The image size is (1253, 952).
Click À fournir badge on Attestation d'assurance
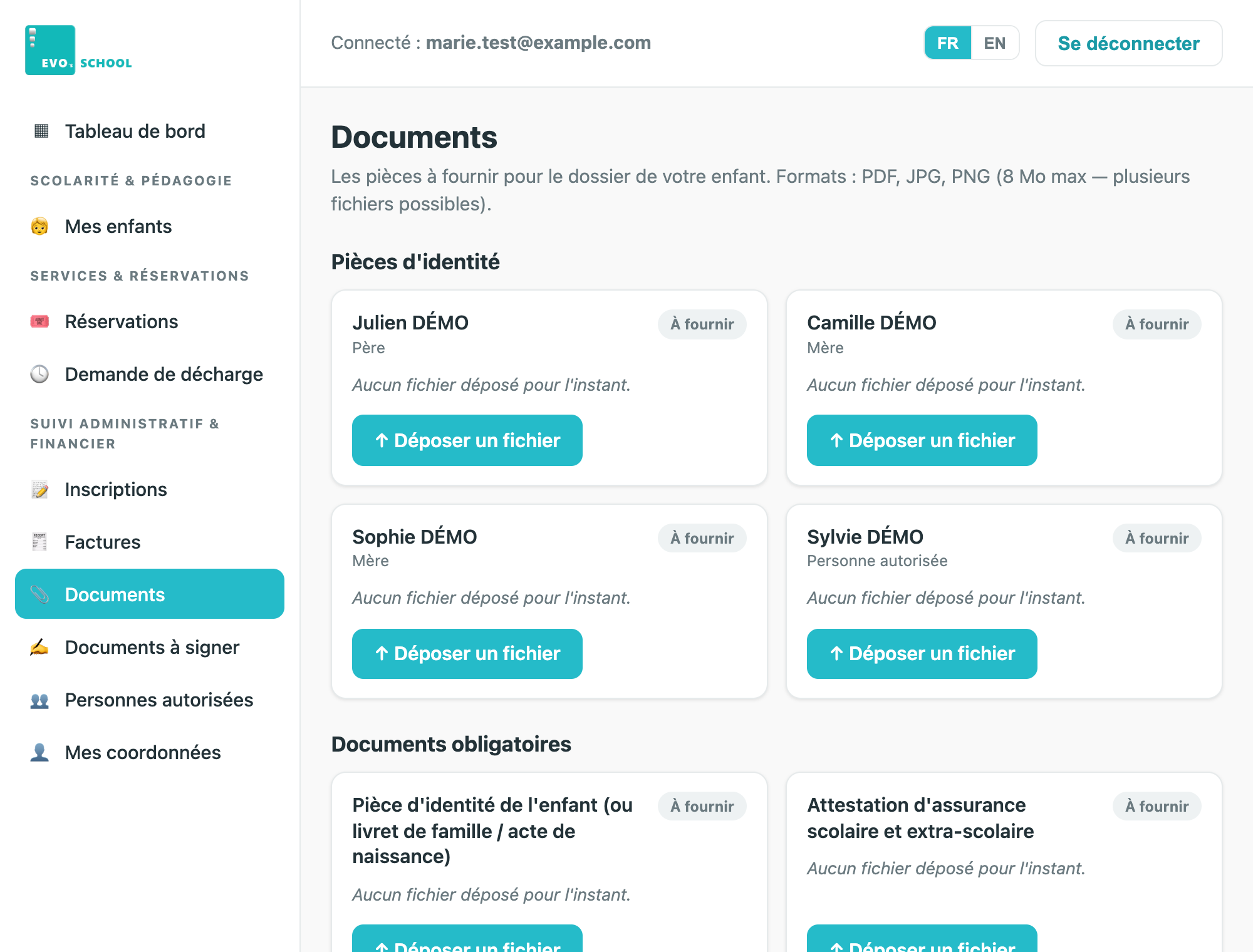coord(1157,806)
